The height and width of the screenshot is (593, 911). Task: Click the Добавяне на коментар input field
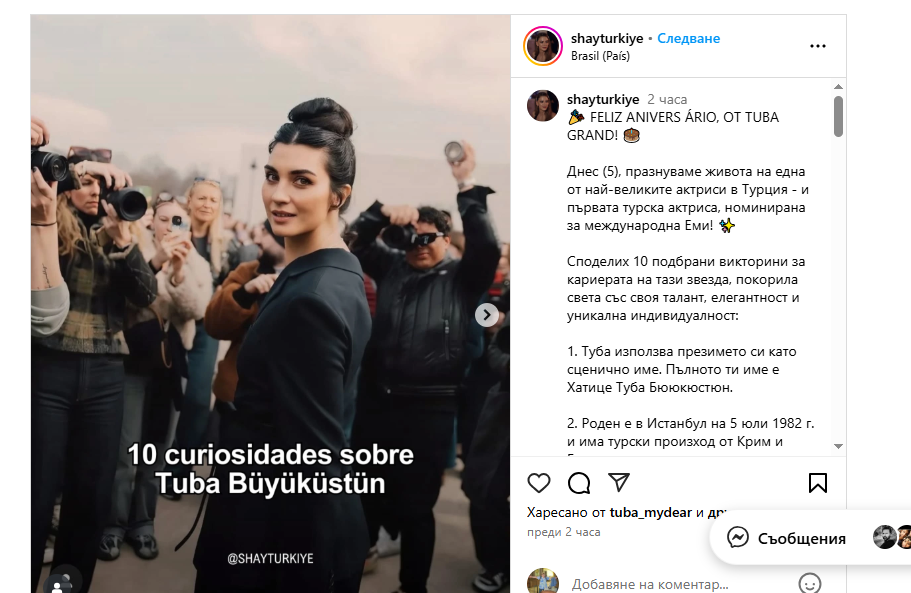pyautogui.click(x=680, y=584)
